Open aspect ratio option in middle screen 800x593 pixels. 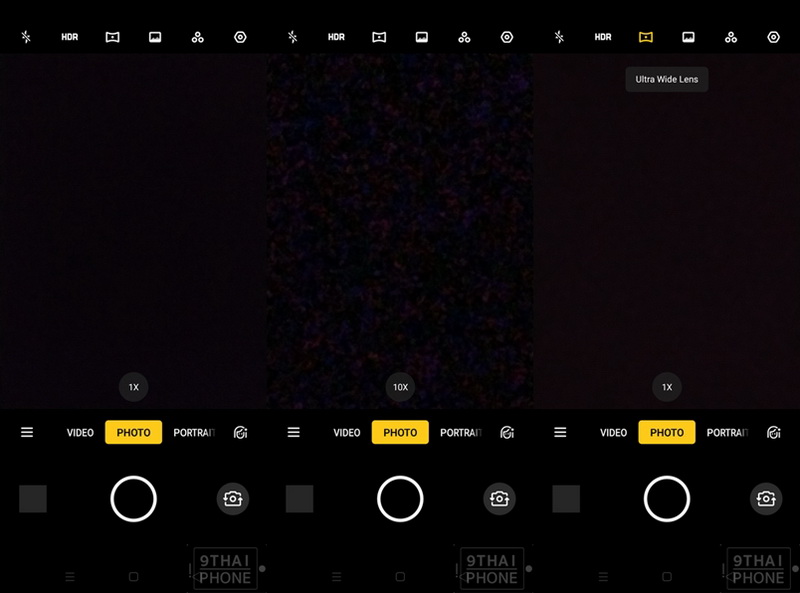[x=421, y=37]
